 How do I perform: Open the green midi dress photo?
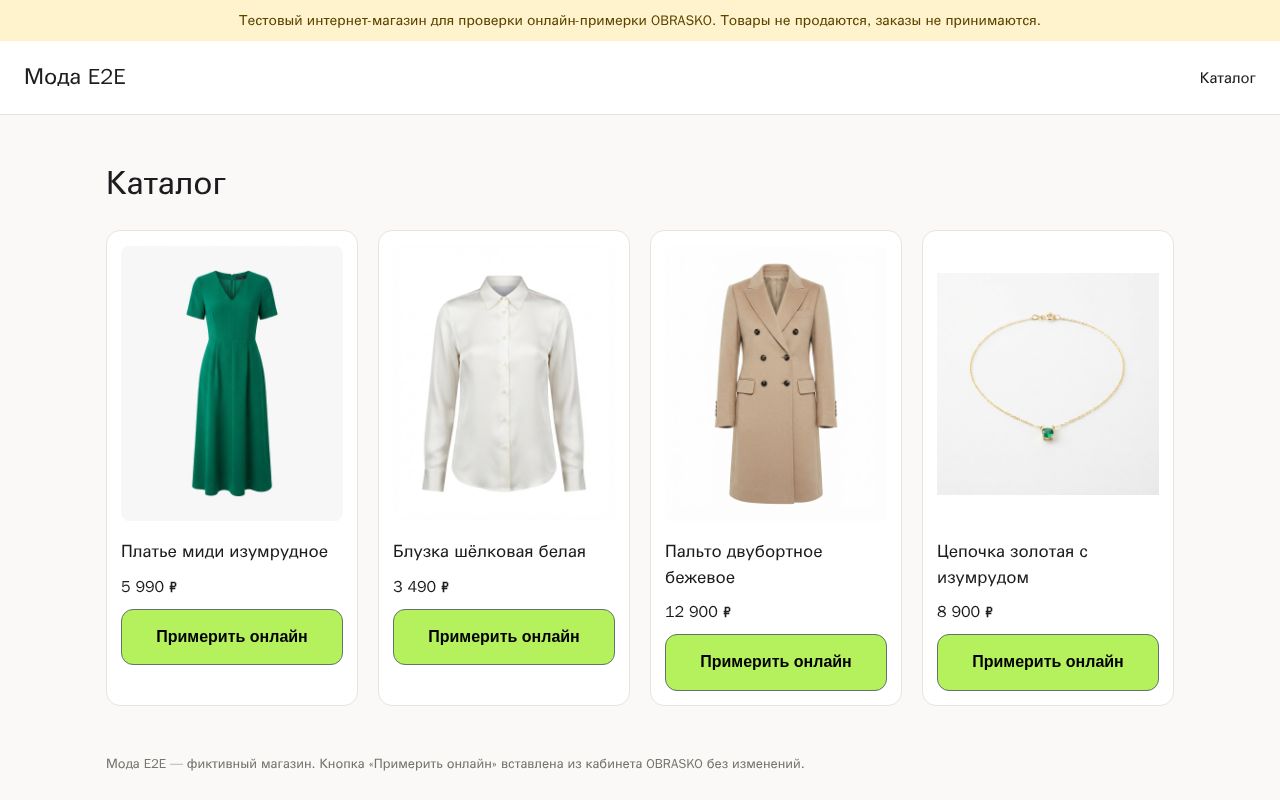click(x=232, y=383)
